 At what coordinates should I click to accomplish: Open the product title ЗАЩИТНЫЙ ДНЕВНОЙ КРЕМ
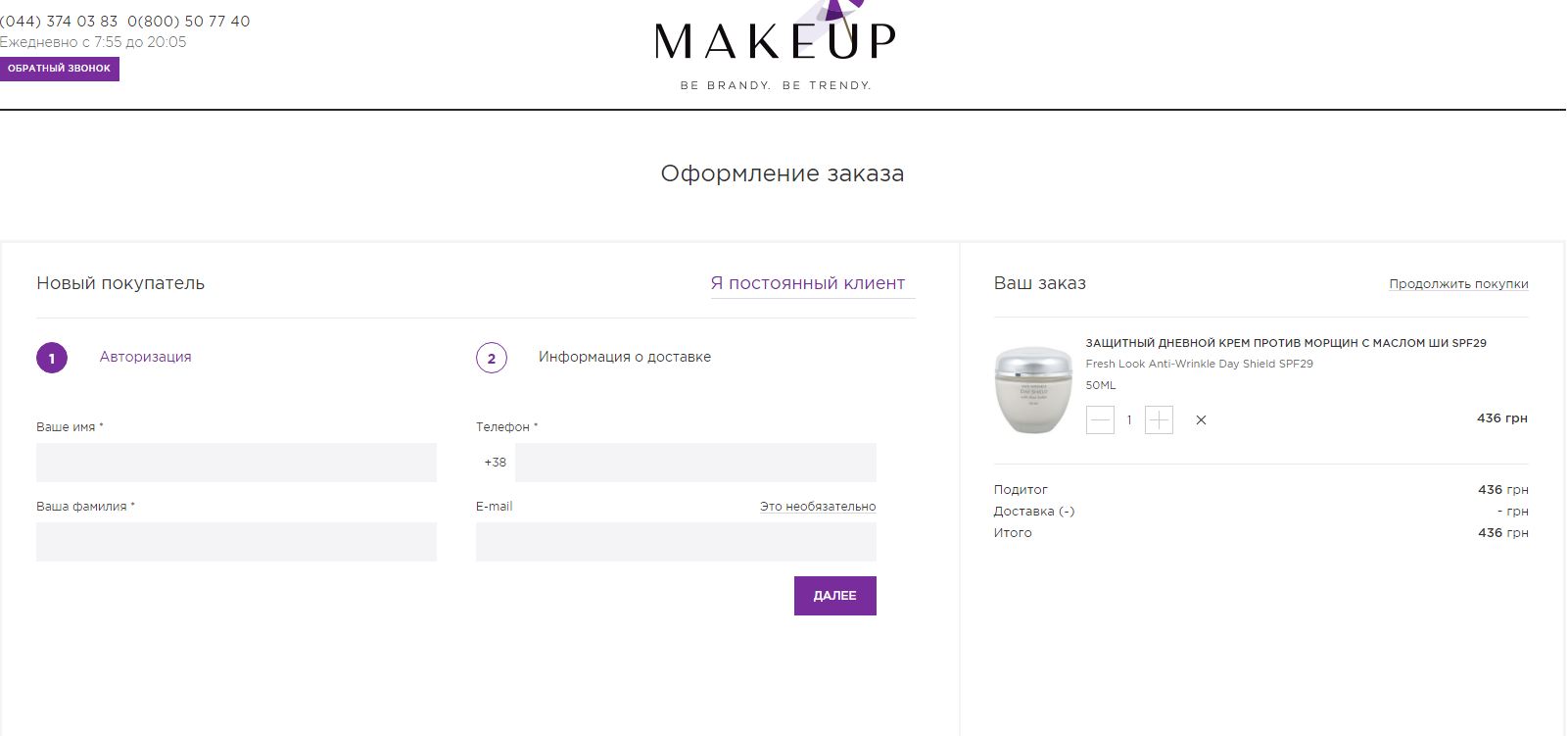(x=1286, y=343)
